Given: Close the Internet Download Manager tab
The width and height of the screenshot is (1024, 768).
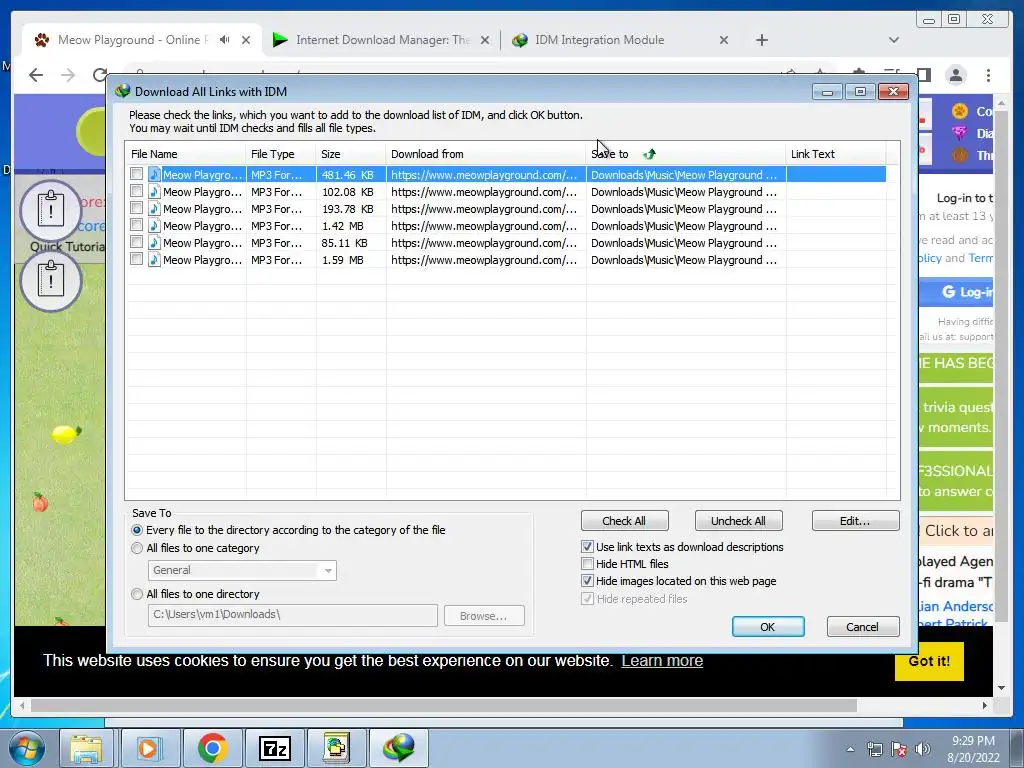Looking at the screenshot, I should point(485,40).
